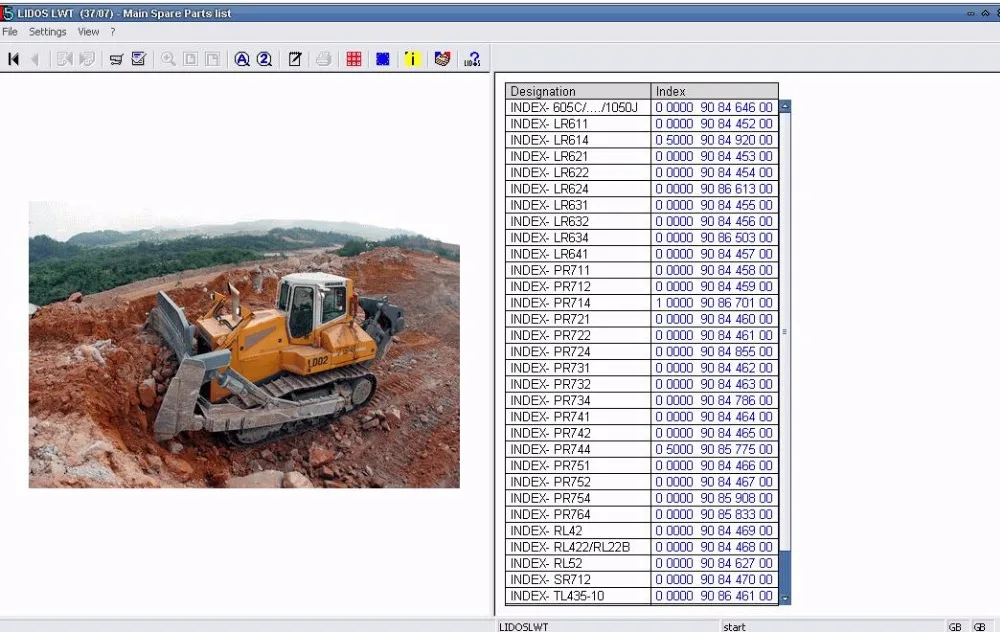The width and height of the screenshot is (1000, 632).
Task: Select row INDEX- LR614
Action: point(642,140)
